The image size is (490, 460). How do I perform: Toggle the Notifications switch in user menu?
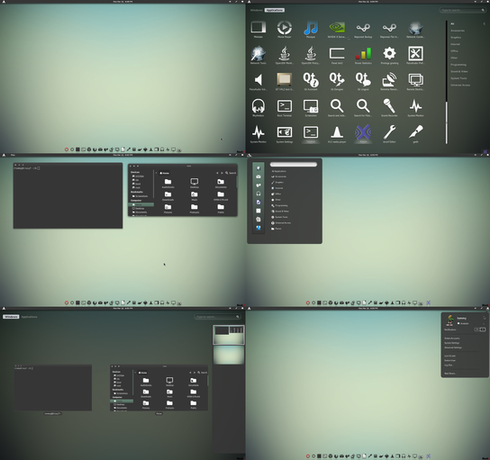[480, 329]
